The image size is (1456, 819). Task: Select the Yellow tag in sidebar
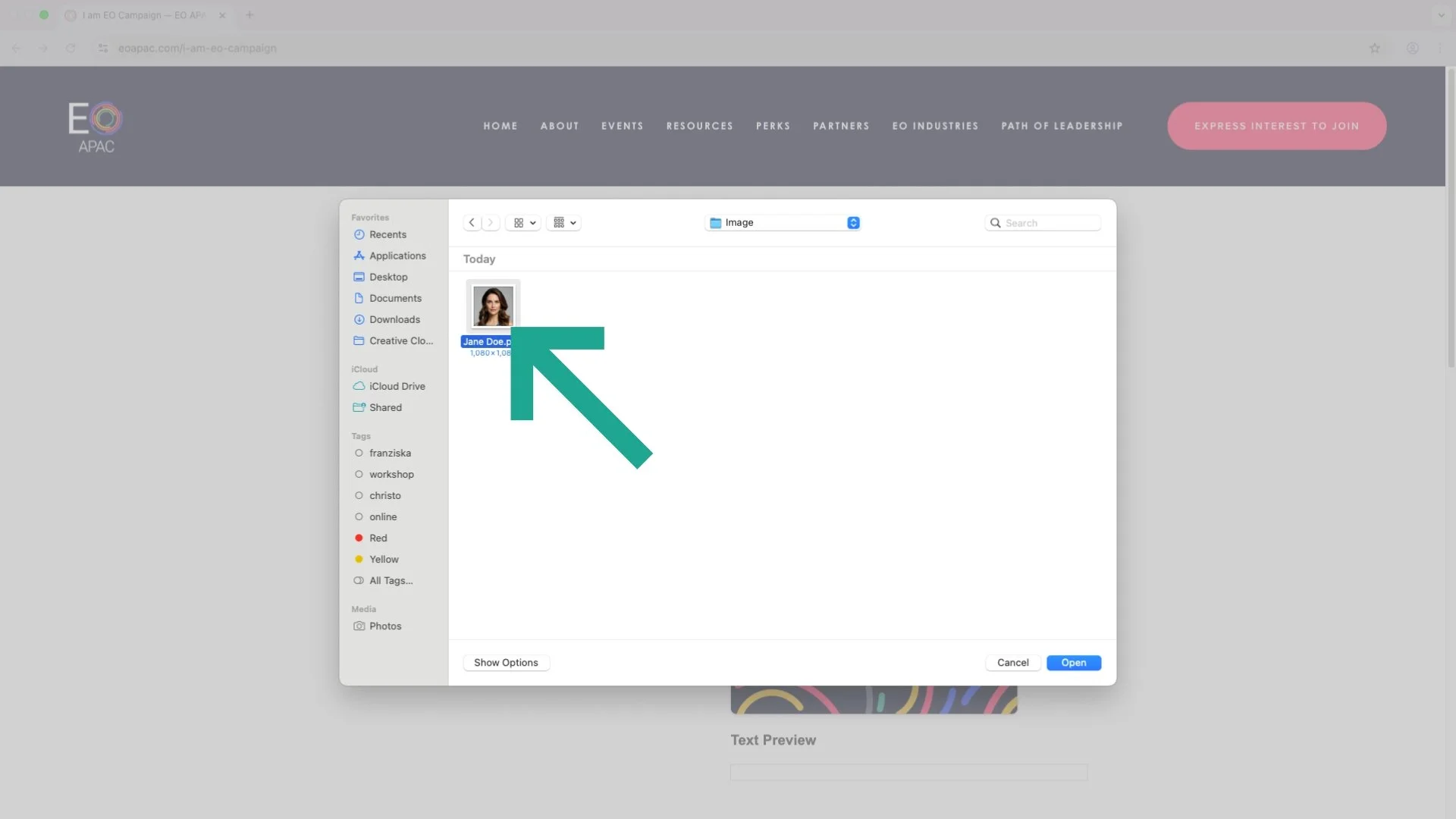click(x=384, y=560)
